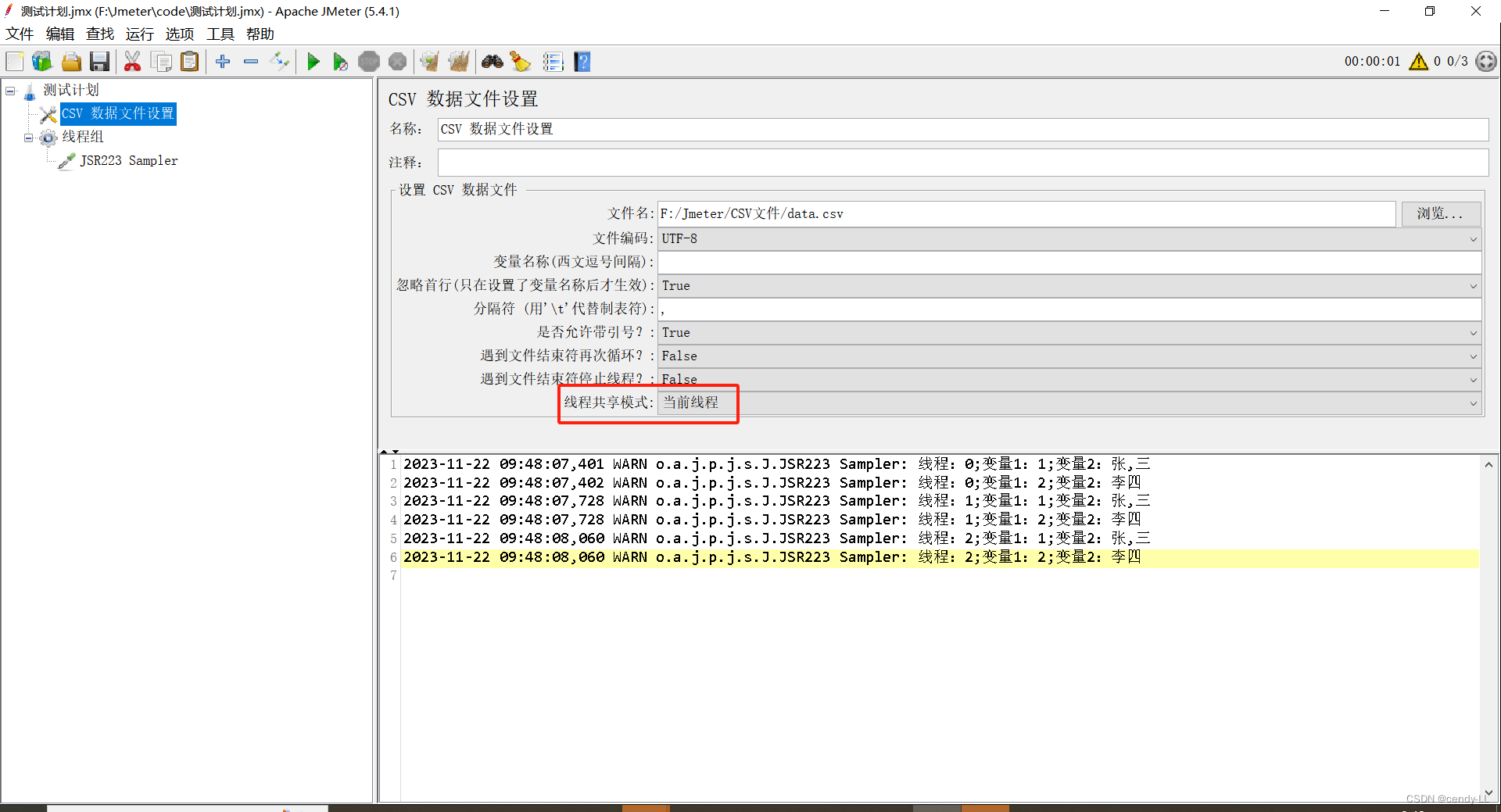1501x812 pixels.
Task: Expand all tree nodes with the plus icon
Action: click(x=222, y=61)
